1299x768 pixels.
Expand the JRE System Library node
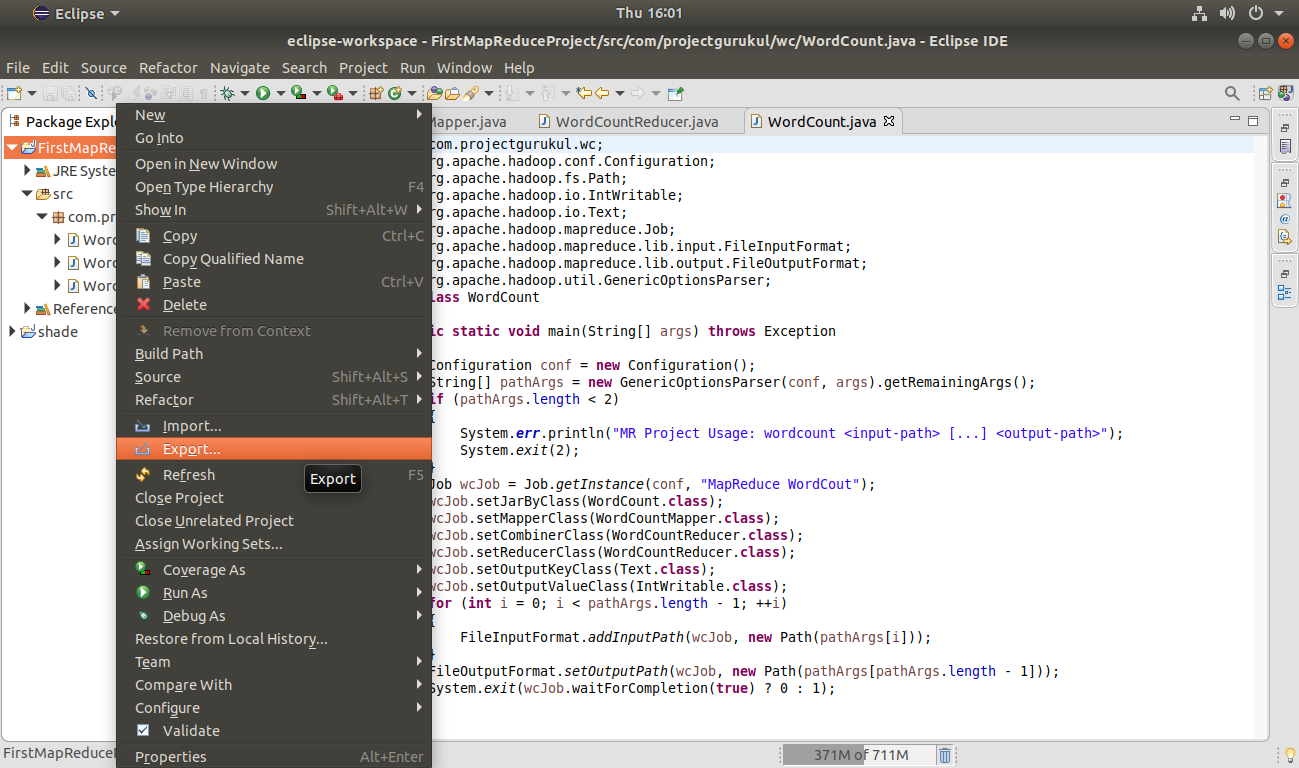pyautogui.click(x=27, y=171)
